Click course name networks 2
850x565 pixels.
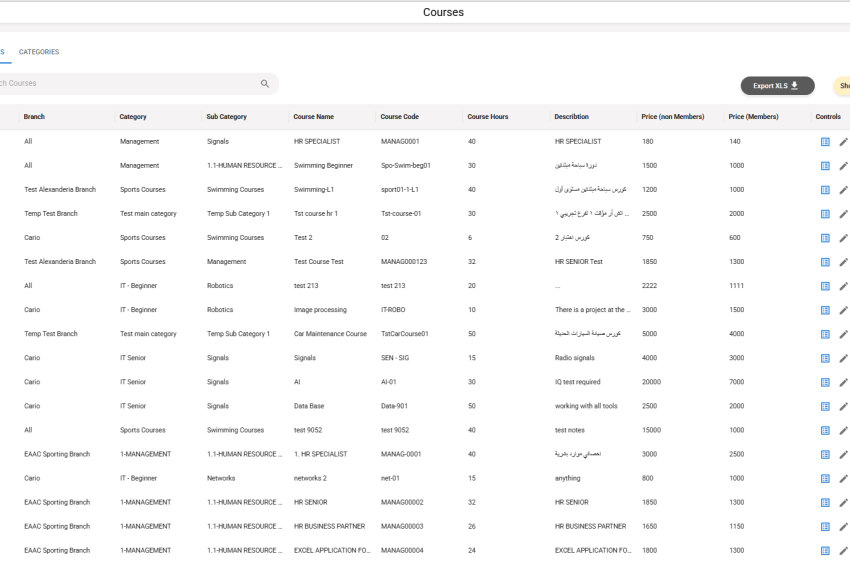pos(310,478)
